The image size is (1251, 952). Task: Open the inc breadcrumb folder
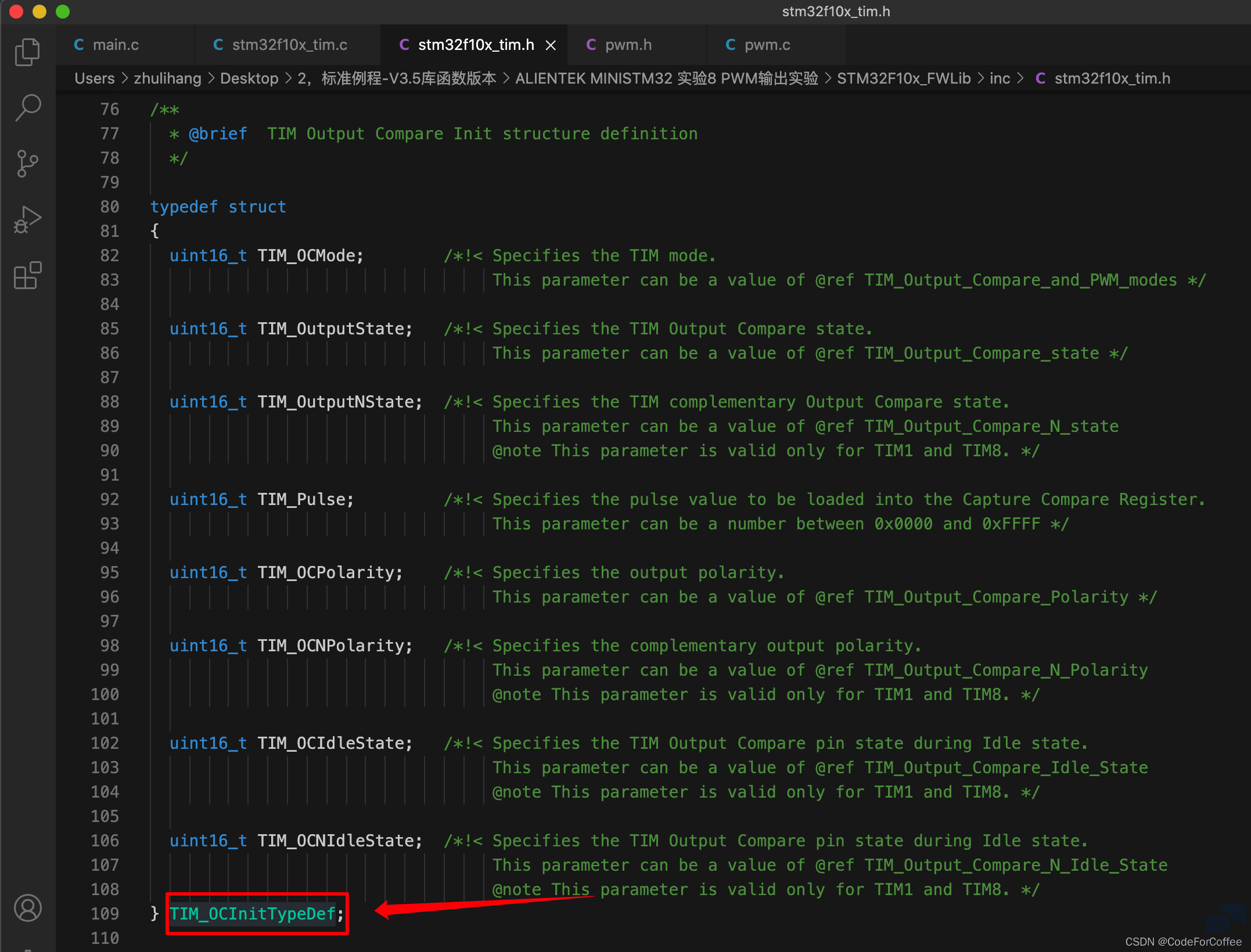tap(1000, 78)
